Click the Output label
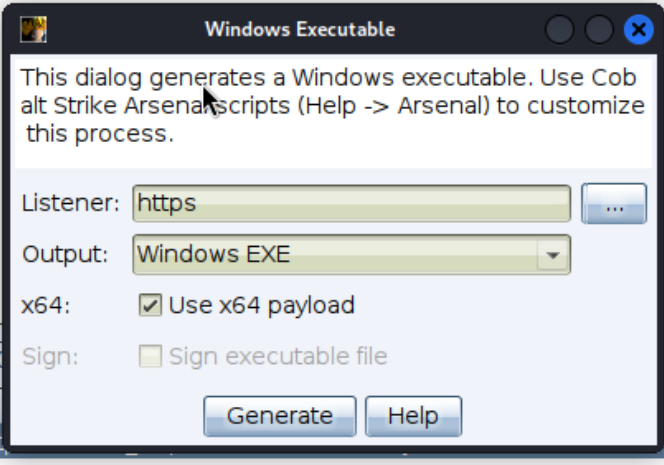The width and height of the screenshot is (664, 465). coord(65,254)
